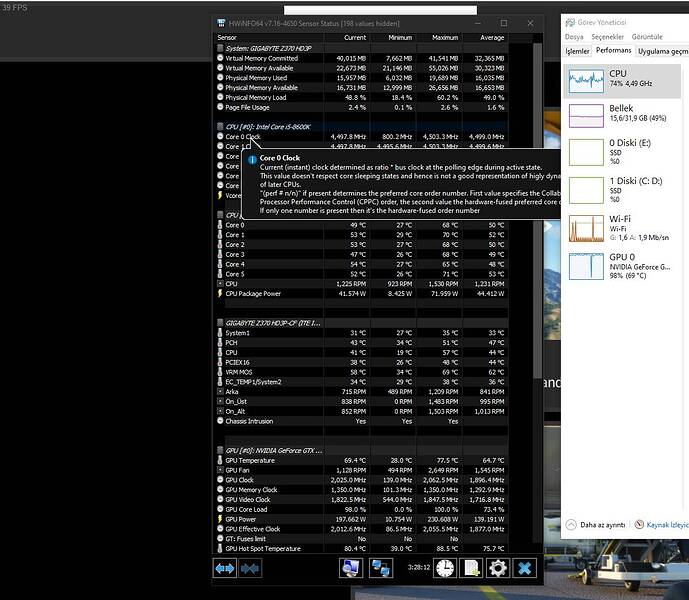Select the Virtual Memory Available row
This screenshot has height=600, width=689.
point(361,68)
